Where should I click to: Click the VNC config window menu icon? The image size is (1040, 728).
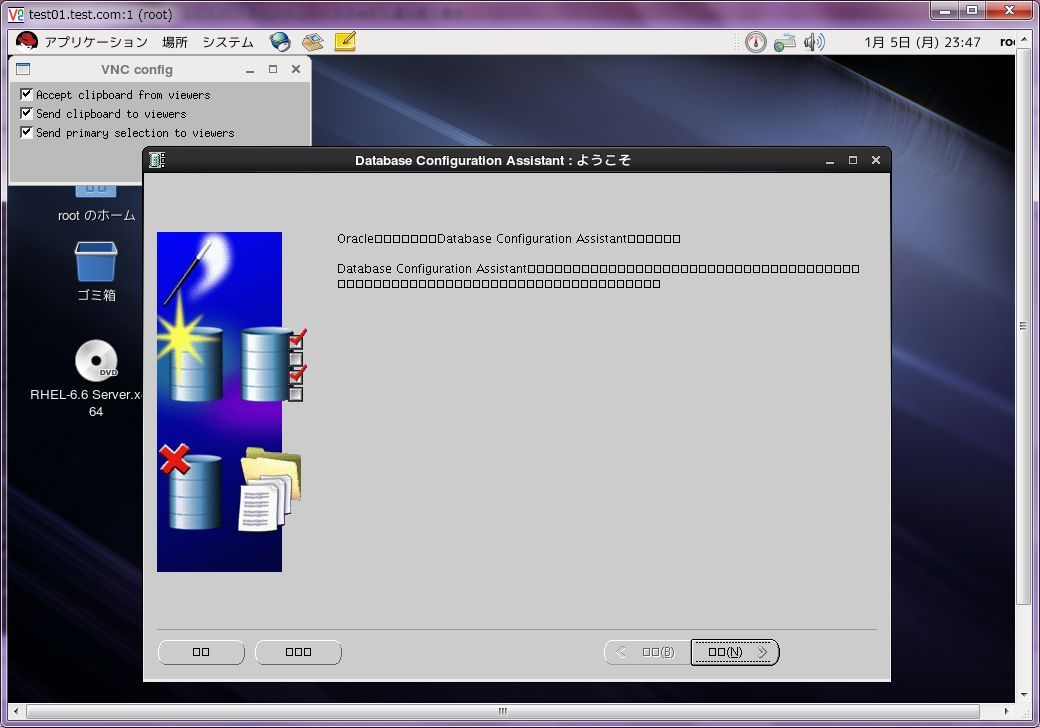pyautogui.click(x=23, y=69)
